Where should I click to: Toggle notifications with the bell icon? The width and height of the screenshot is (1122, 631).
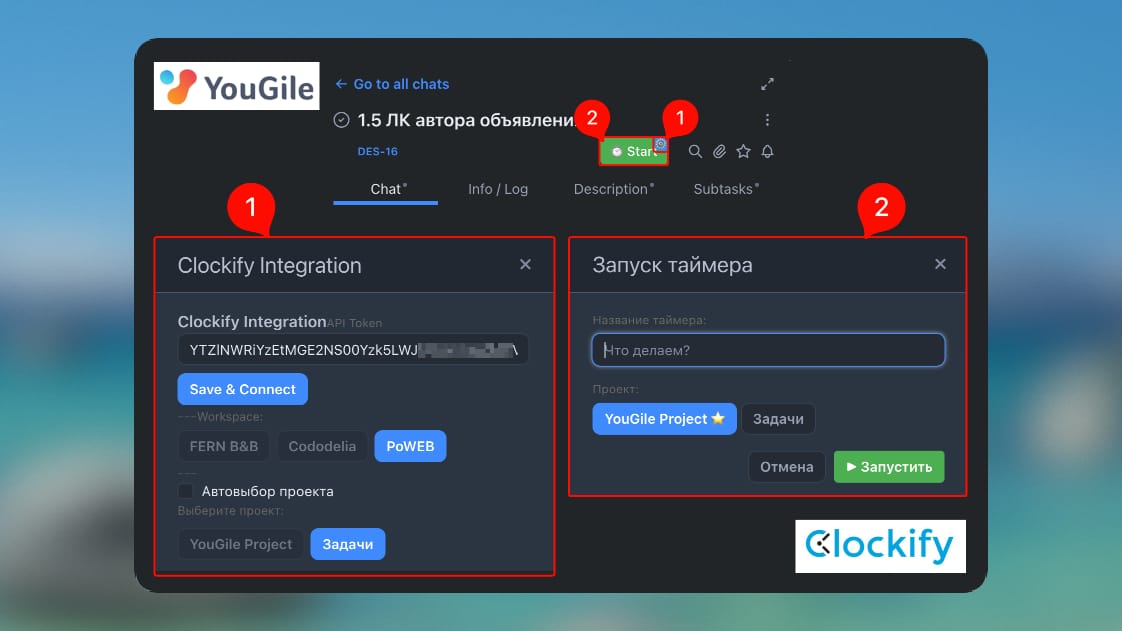(767, 151)
